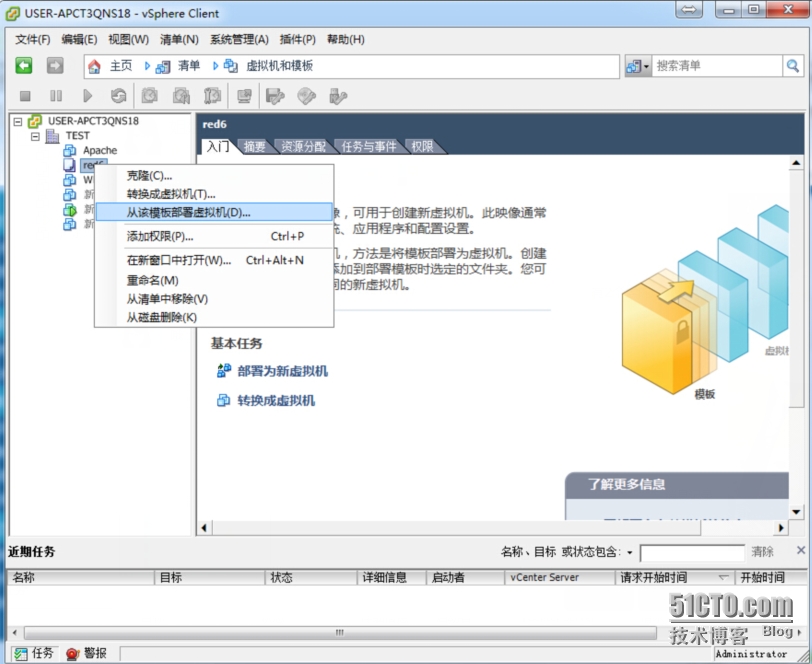Click the Connect USB device toolbar icon
Image resolution: width=812 pixels, height=664 pixels.
pos(338,96)
